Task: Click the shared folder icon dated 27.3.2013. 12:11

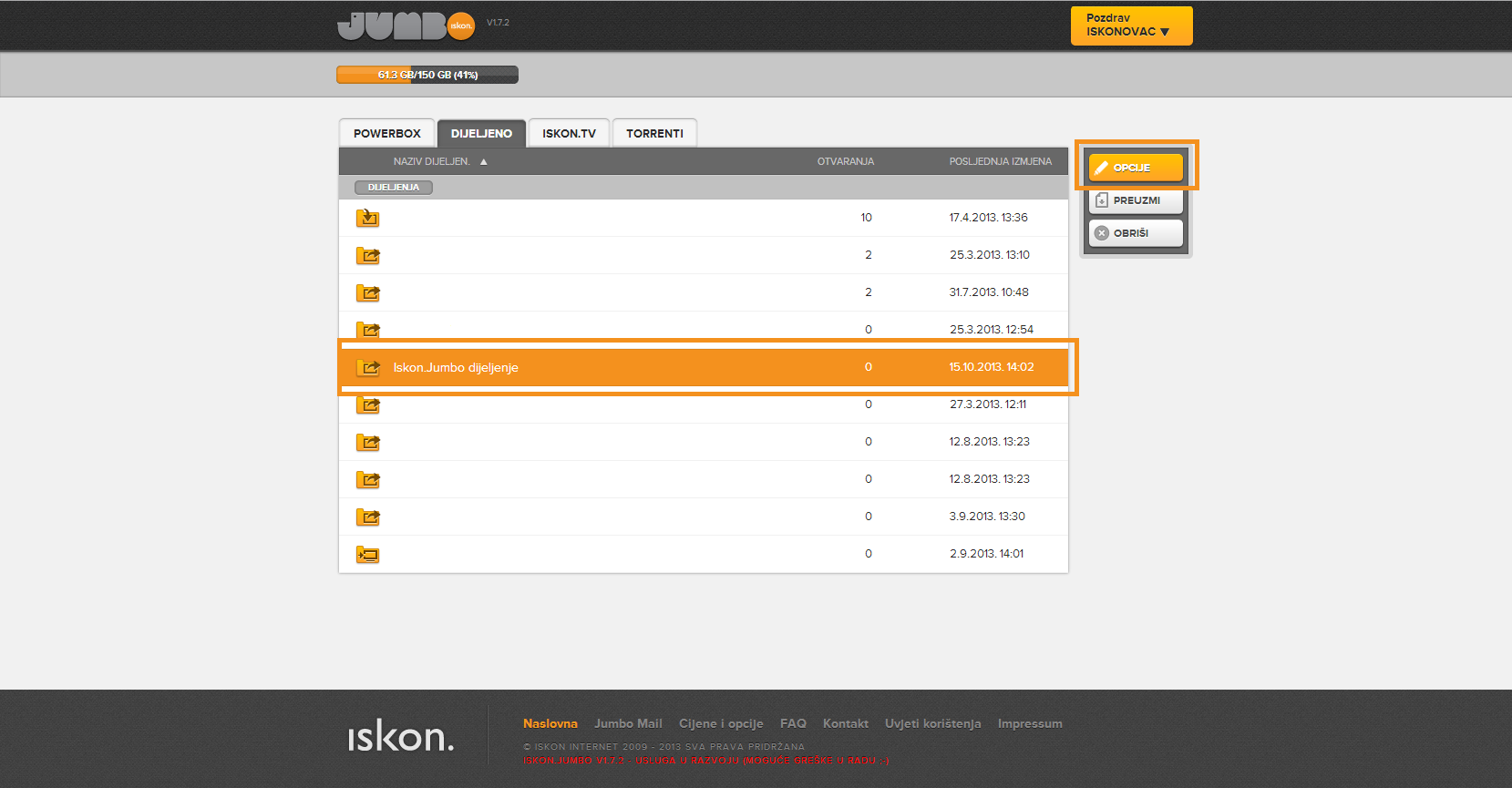Action: click(367, 404)
